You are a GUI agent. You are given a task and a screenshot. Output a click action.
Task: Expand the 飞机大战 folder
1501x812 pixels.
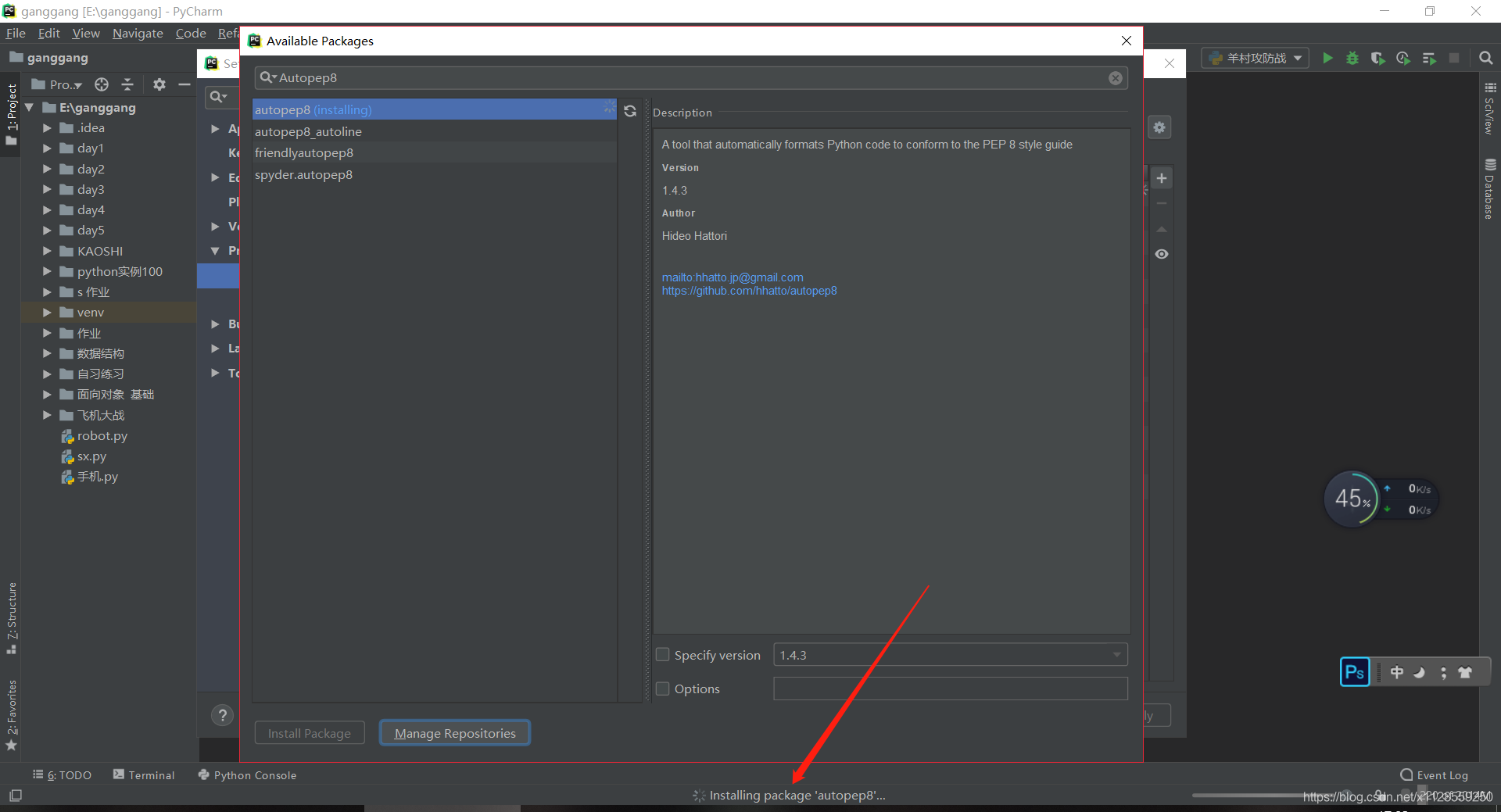tap(47, 416)
